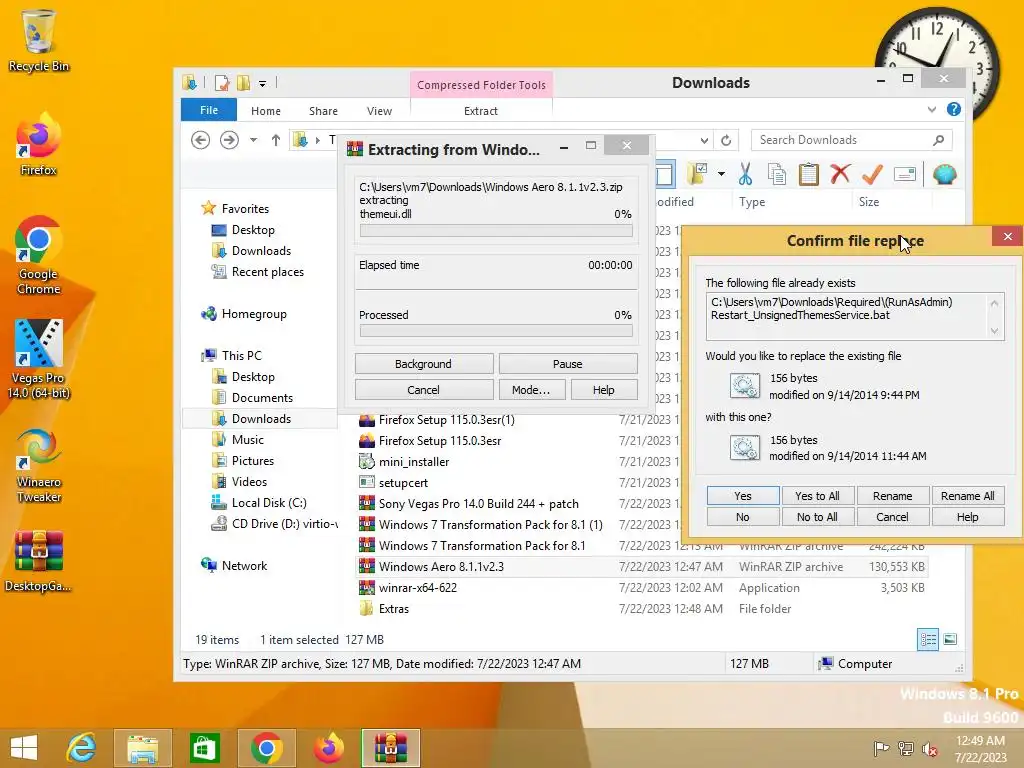Image resolution: width=1024 pixels, height=768 pixels.
Task: Click the Rename icon in Explorer toolbar
Action: click(904, 174)
